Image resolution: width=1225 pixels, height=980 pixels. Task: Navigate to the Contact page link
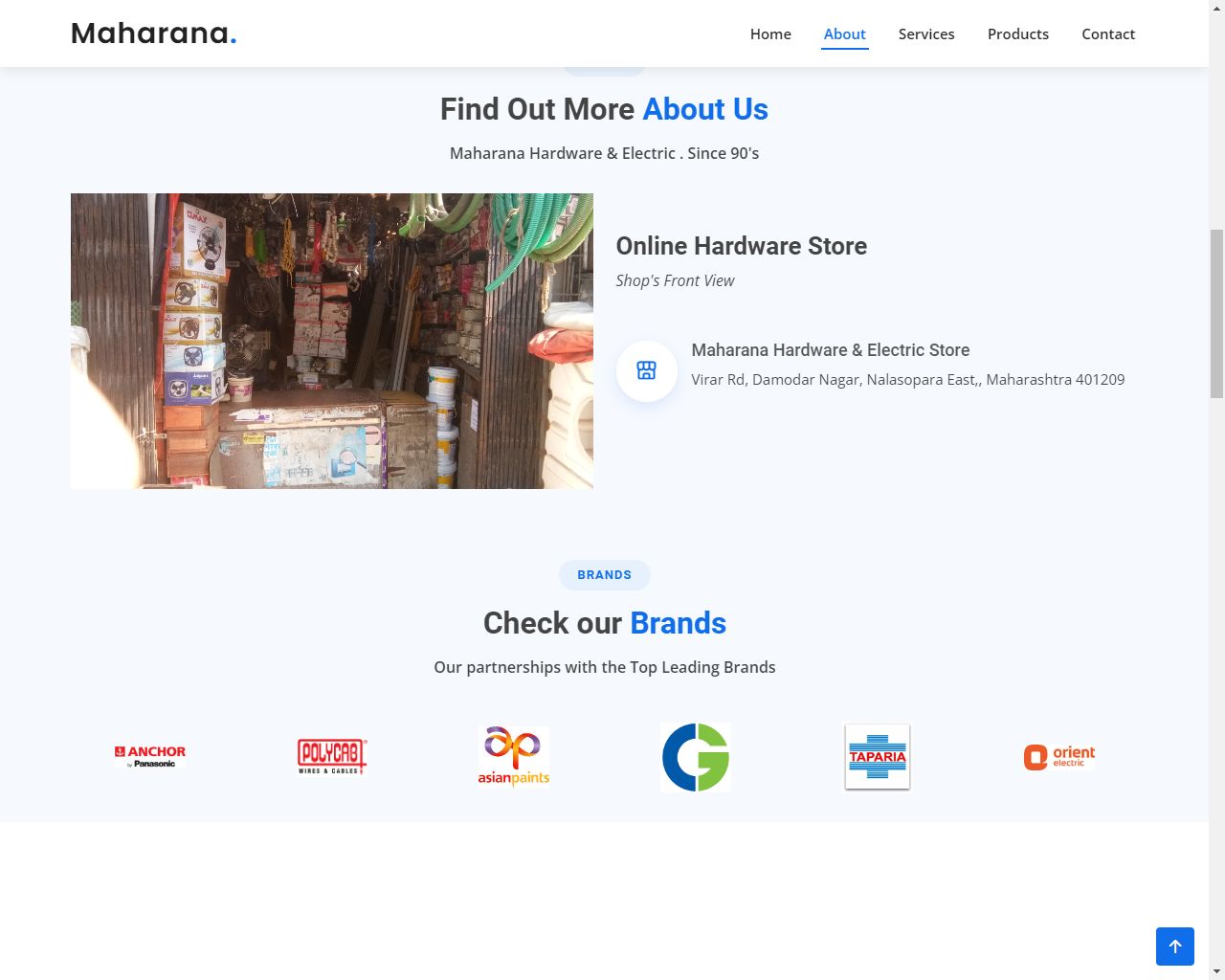click(x=1108, y=33)
